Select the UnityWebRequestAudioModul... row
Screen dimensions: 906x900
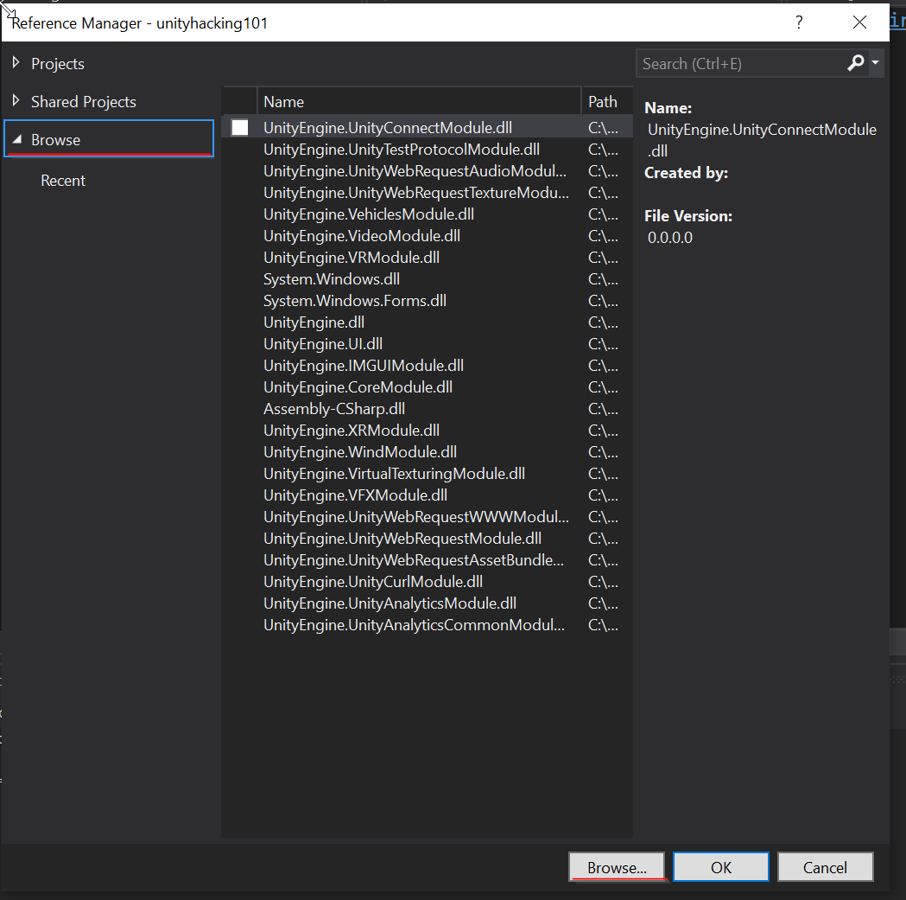click(427, 171)
